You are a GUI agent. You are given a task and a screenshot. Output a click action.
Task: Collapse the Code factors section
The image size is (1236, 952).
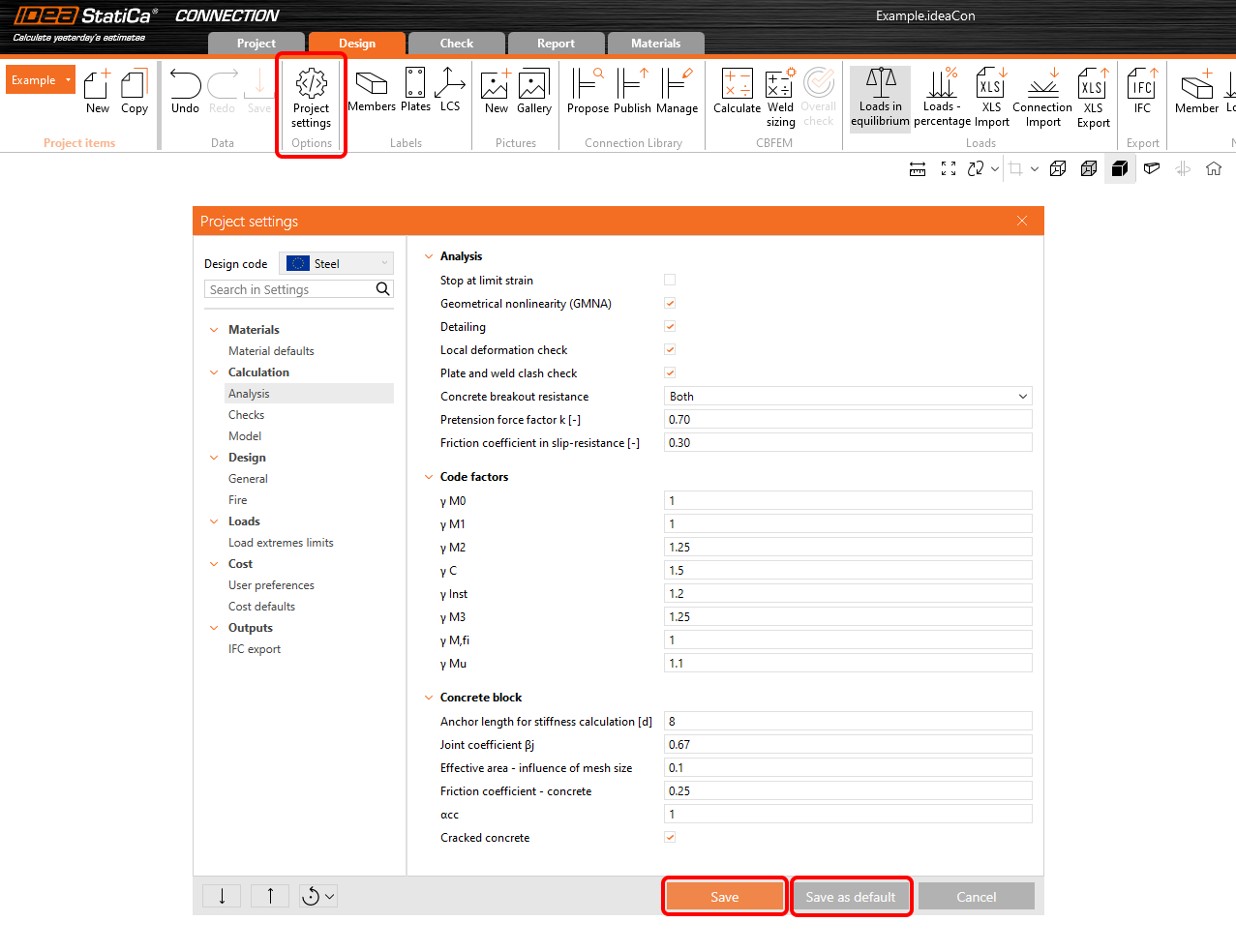(x=428, y=476)
